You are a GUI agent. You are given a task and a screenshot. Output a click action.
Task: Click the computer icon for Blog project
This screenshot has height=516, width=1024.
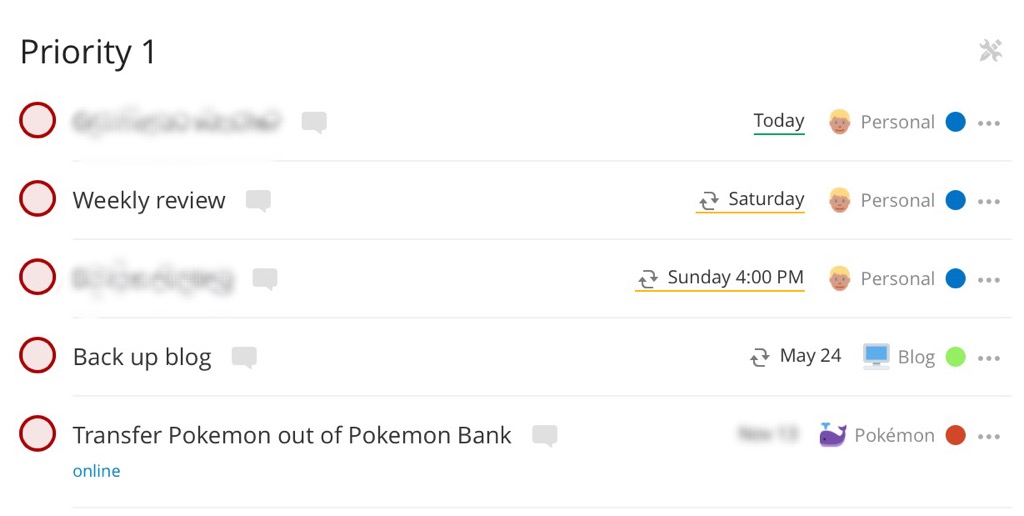[x=876, y=357]
